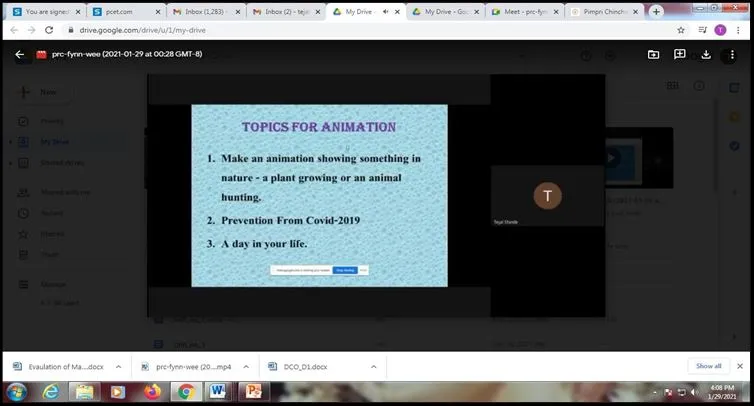Open the media control icon in Chrome toolbar
The width and height of the screenshot is (754, 406).
click(703, 30)
